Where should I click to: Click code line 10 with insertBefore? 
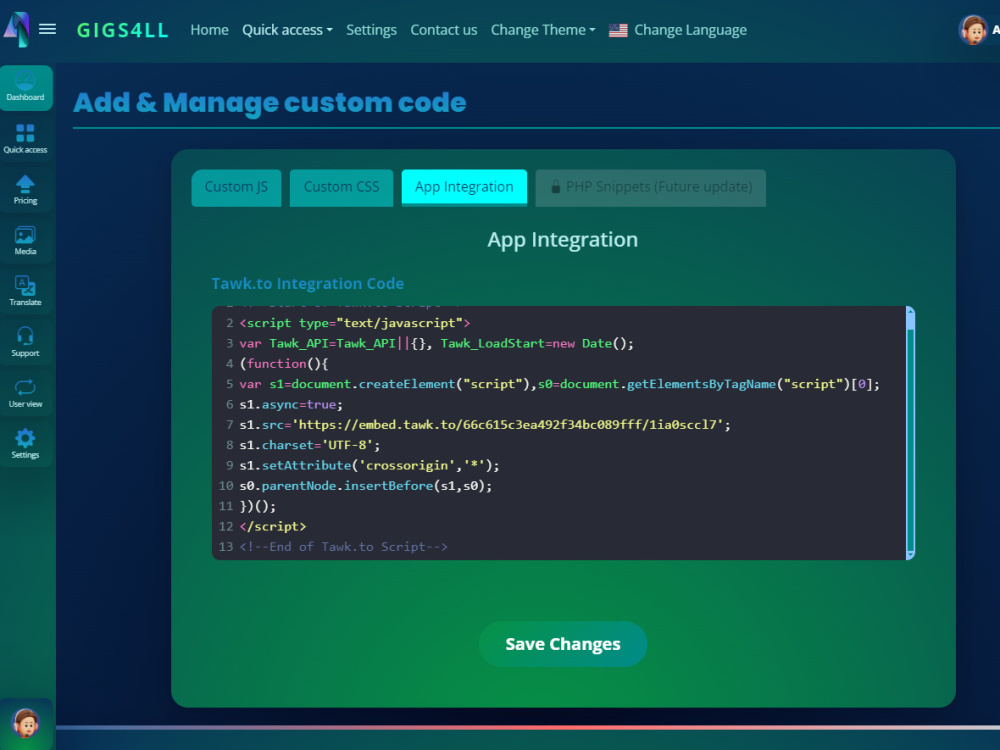click(365, 486)
